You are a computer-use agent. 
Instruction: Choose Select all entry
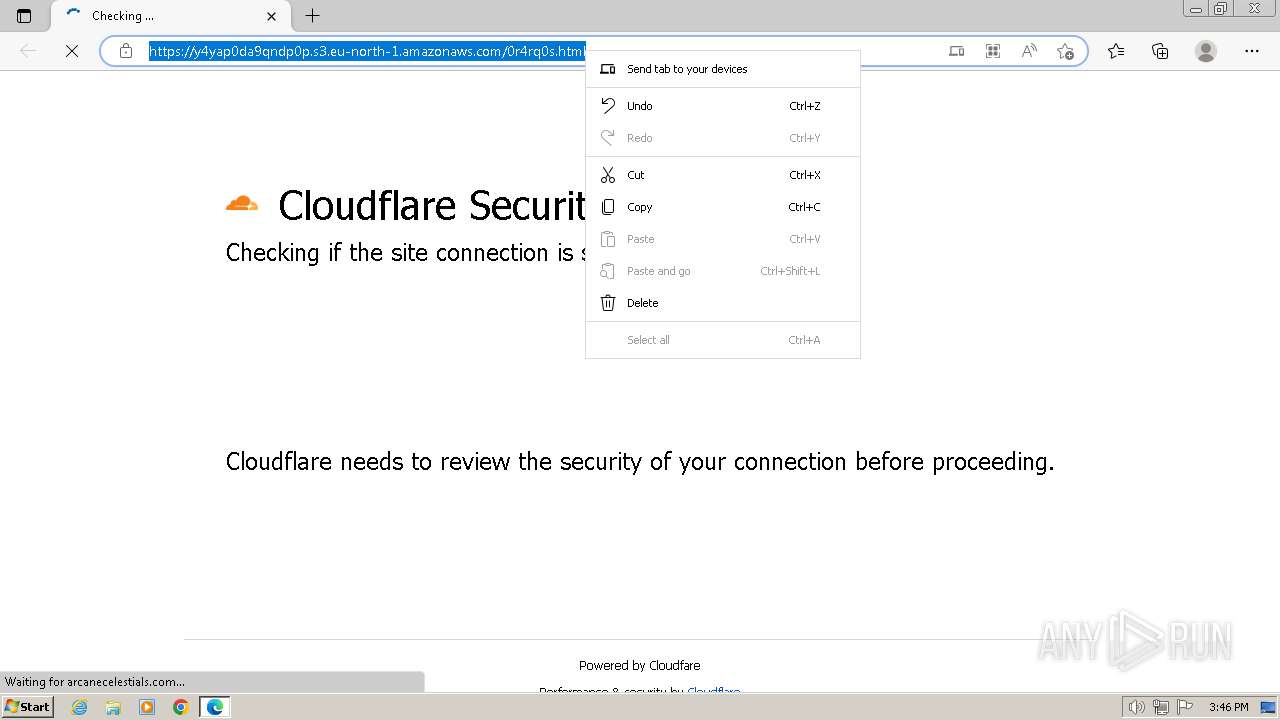click(x=722, y=340)
